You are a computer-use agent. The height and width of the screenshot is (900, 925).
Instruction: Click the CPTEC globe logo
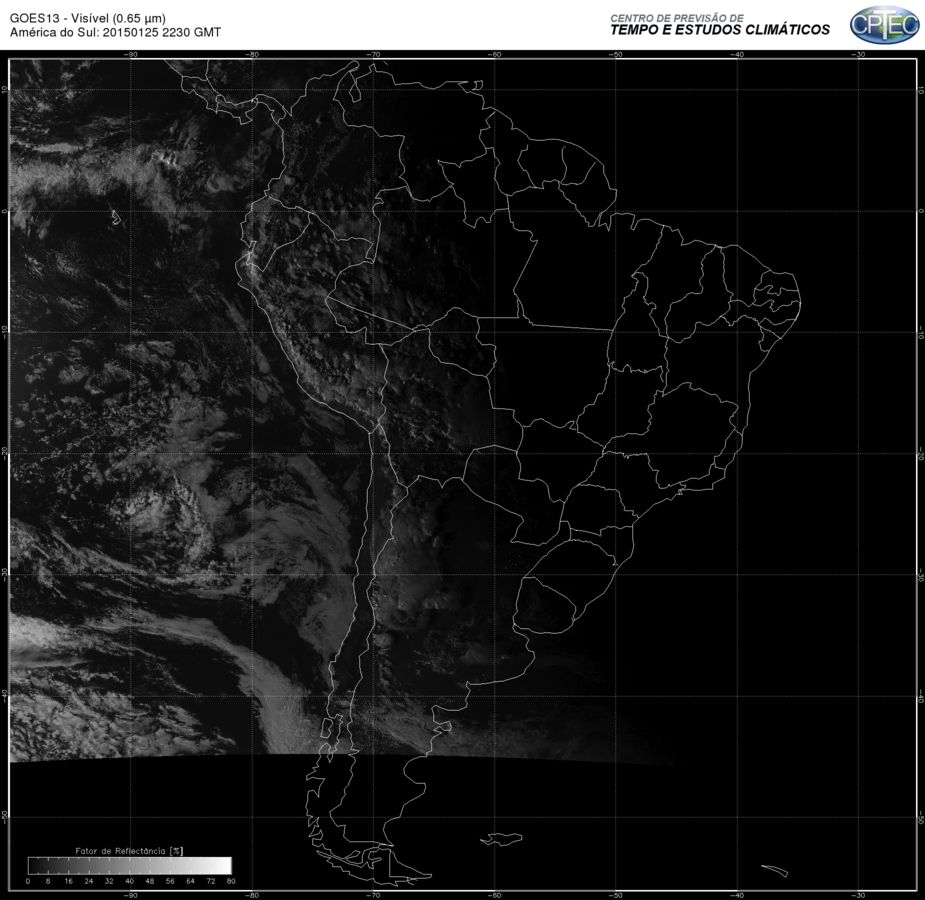tap(884, 25)
